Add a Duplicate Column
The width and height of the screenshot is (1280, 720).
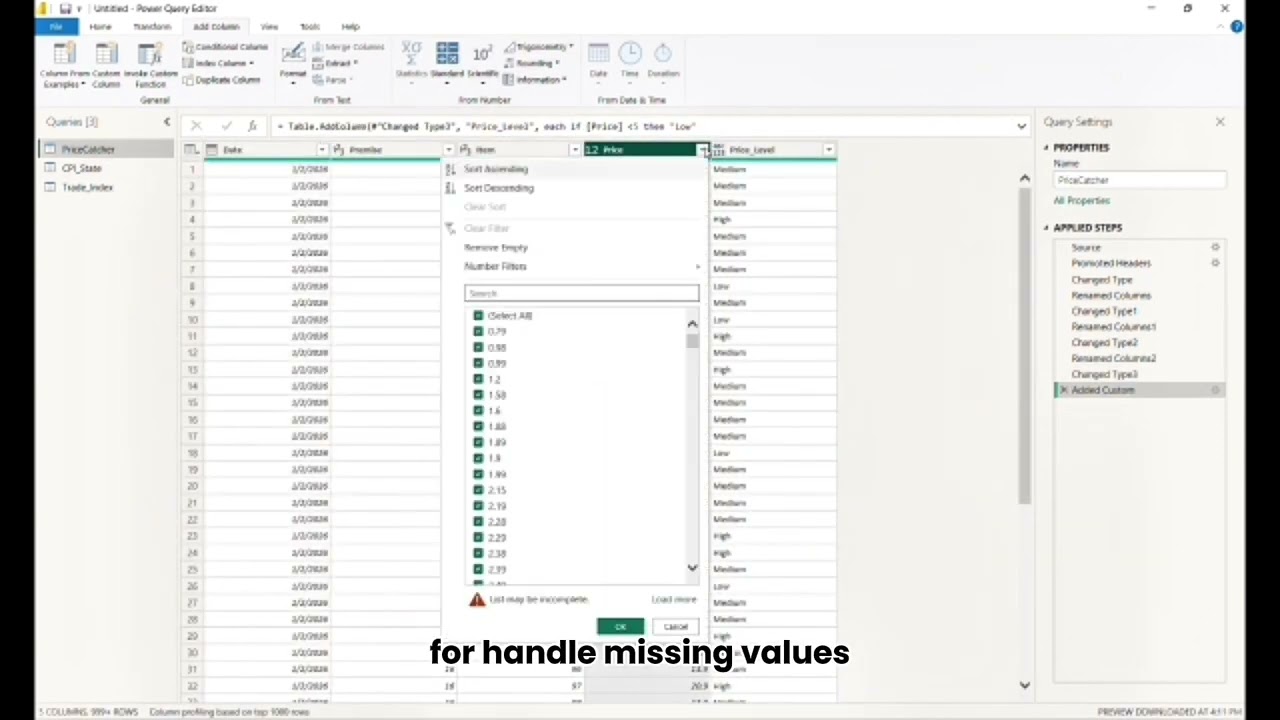pos(221,80)
